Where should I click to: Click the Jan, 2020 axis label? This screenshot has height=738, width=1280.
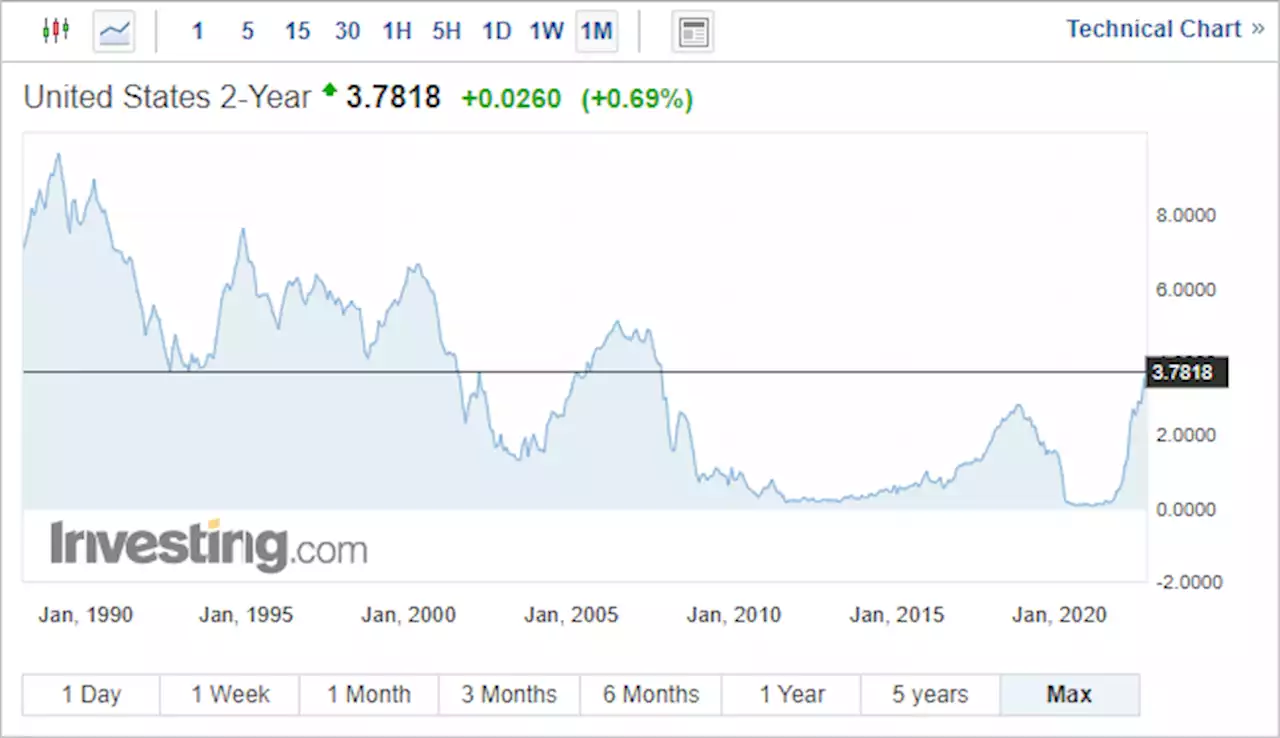pos(1060,615)
